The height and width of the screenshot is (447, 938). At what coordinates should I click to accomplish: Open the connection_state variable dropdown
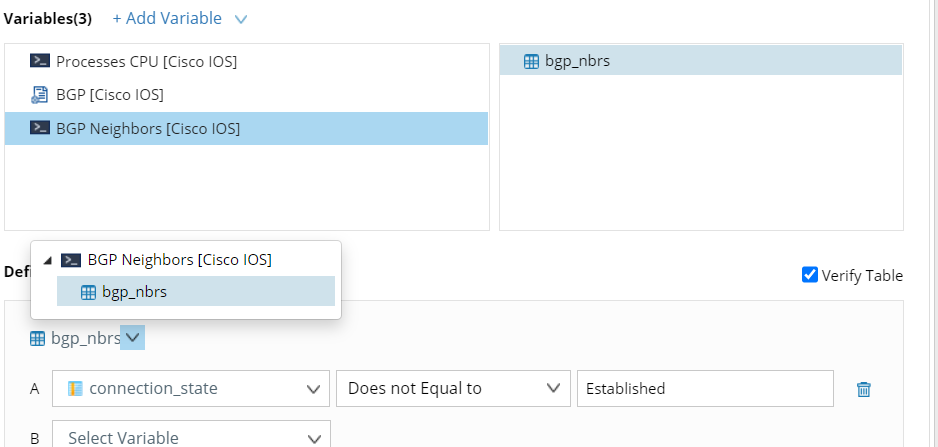tap(314, 389)
